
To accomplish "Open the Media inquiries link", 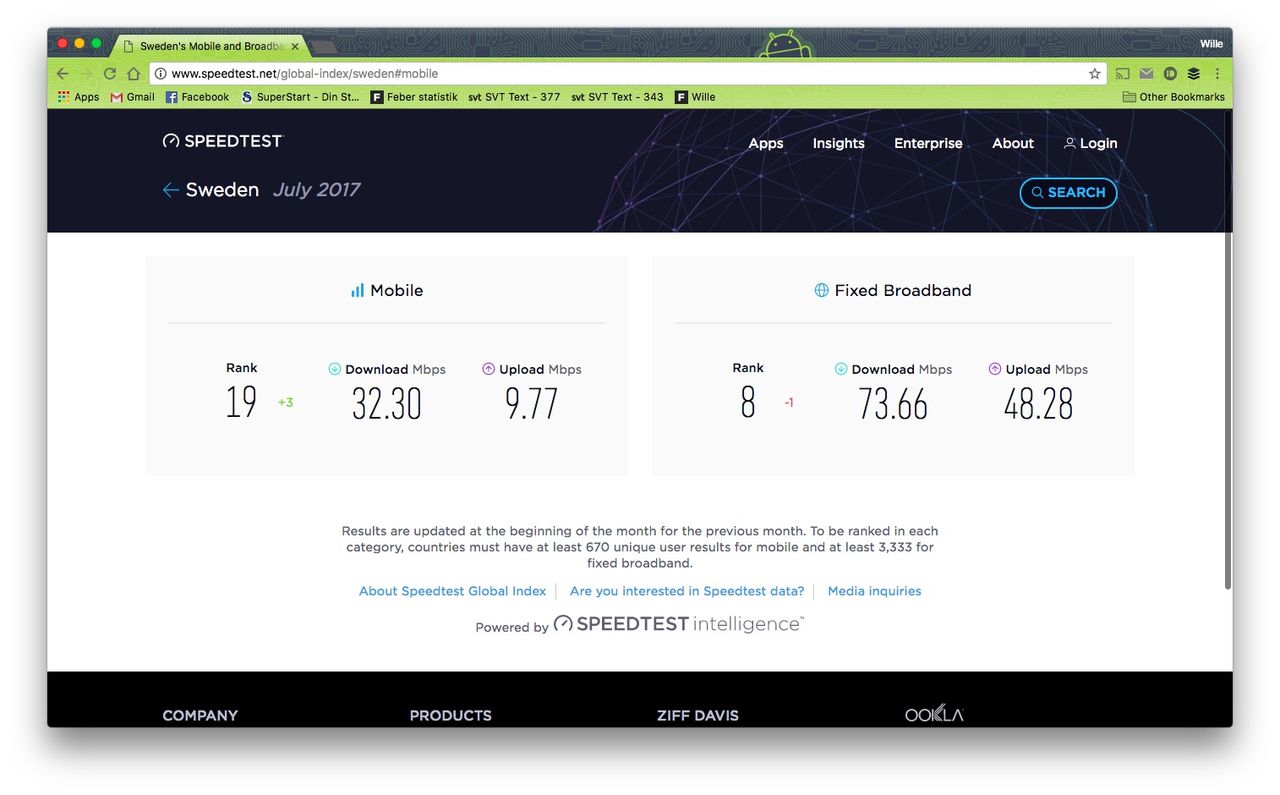I will [874, 591].
